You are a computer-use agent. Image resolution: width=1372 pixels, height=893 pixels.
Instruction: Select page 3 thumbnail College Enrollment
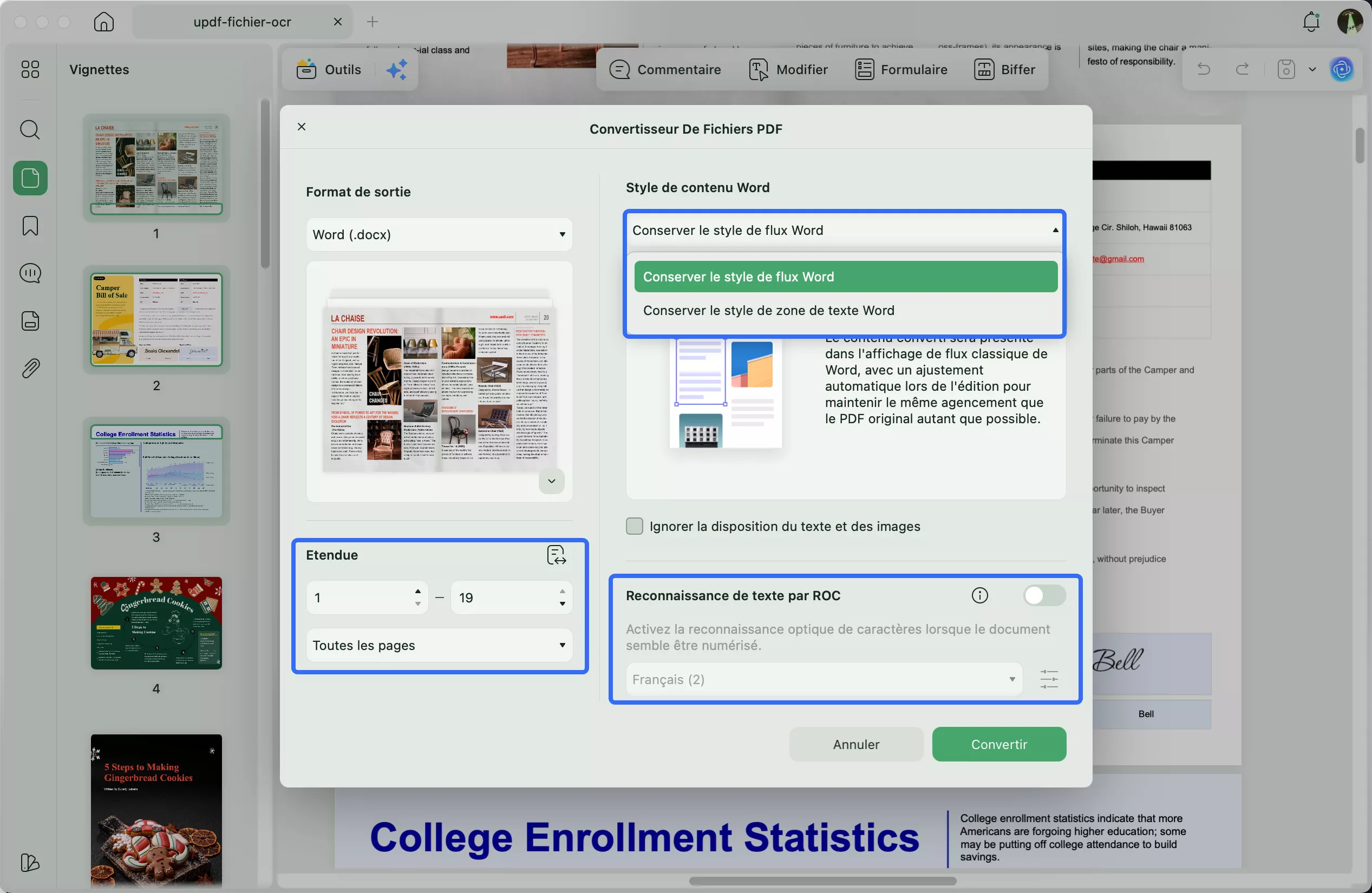pyautogui.click(x=156, y=471)
